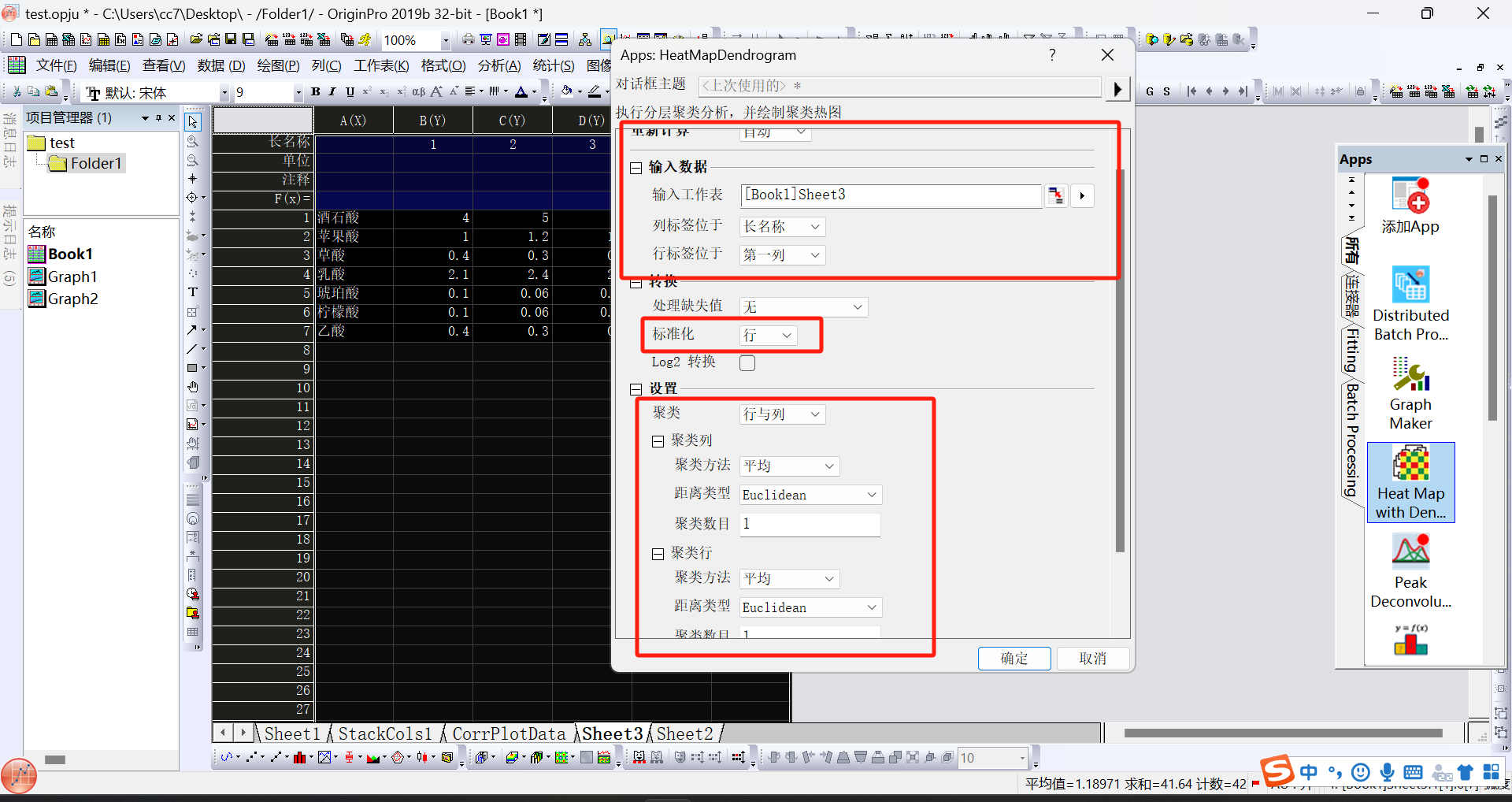The image size is (1512, 802).
Task: Expand column distance type Euclidean dropdown
Action: tap(810, 495)
